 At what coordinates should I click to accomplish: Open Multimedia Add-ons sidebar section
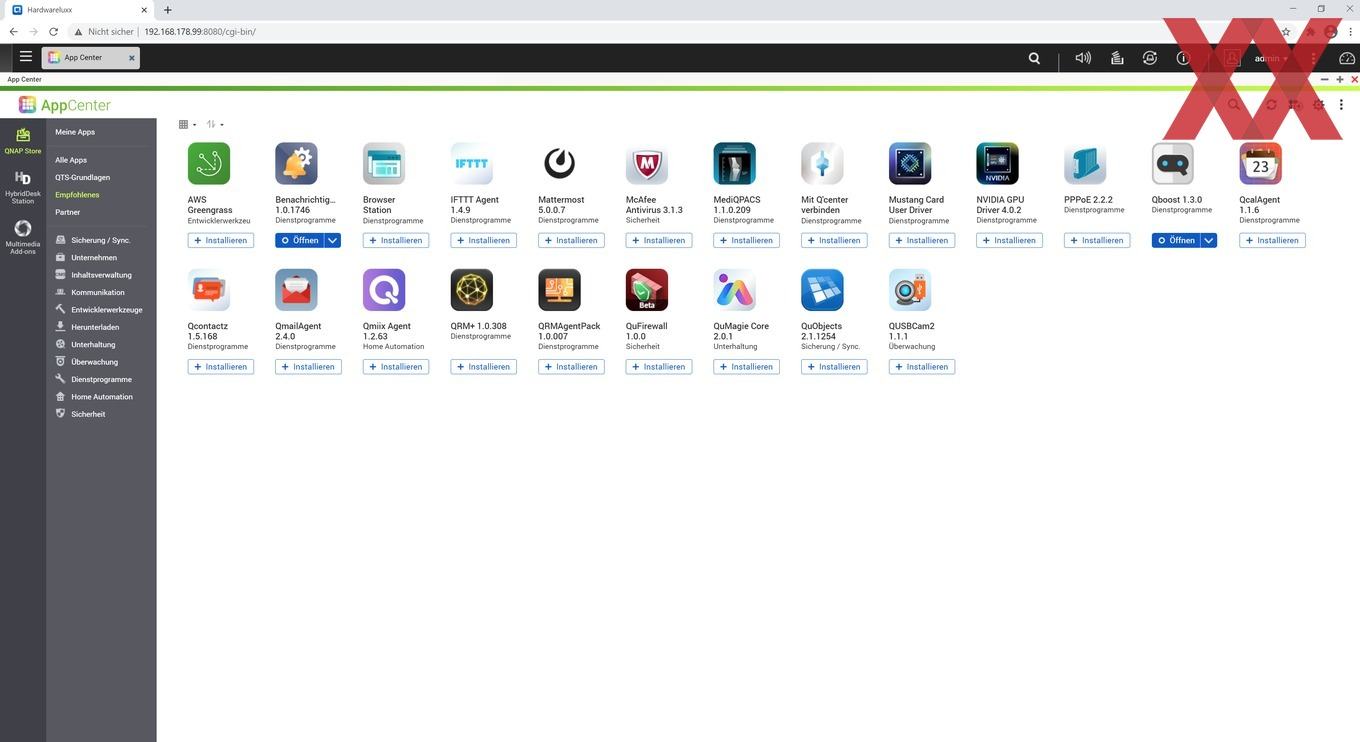click(x=23, y=236)
